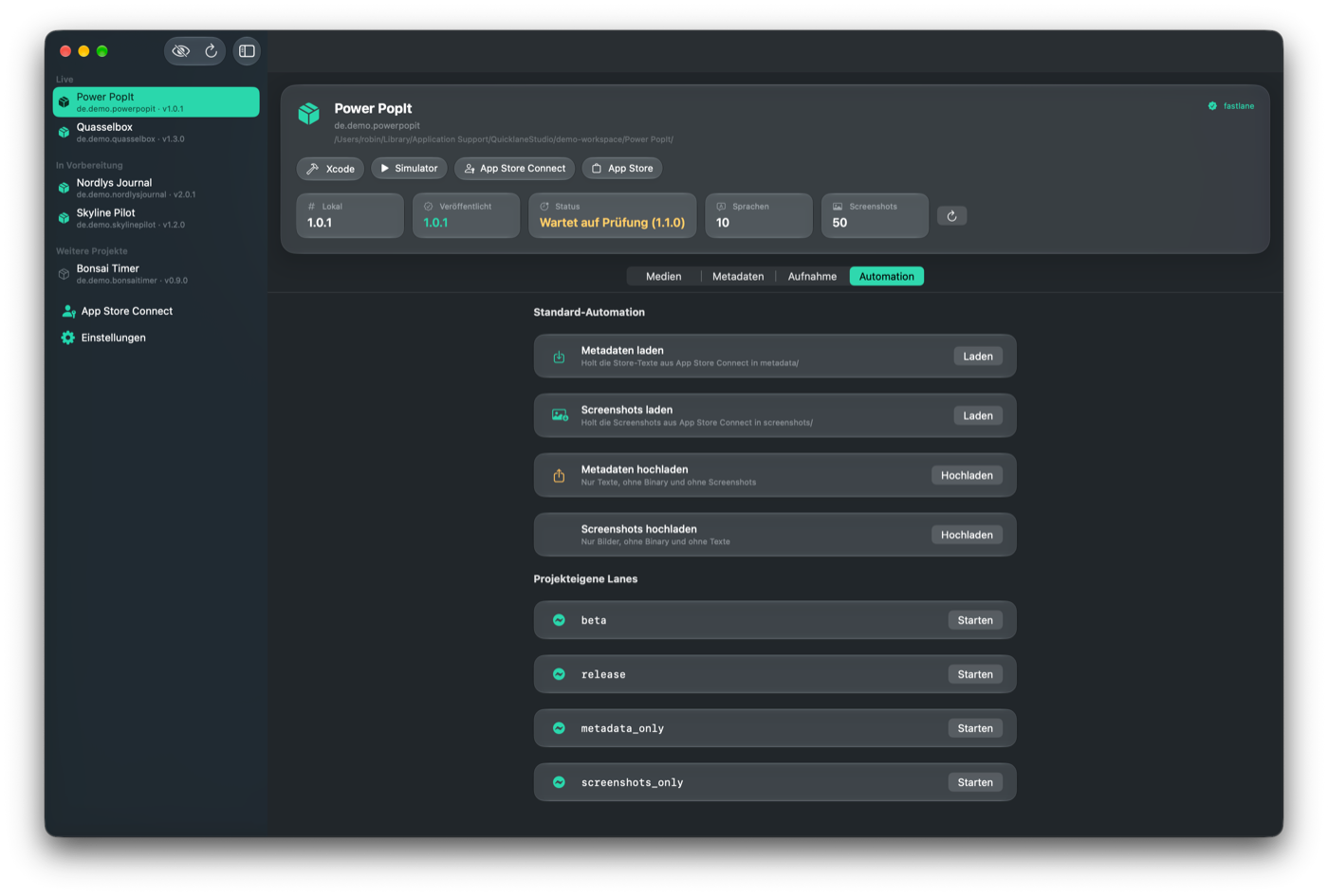
Task: Select the Automation tab
Action: [887, 277]
